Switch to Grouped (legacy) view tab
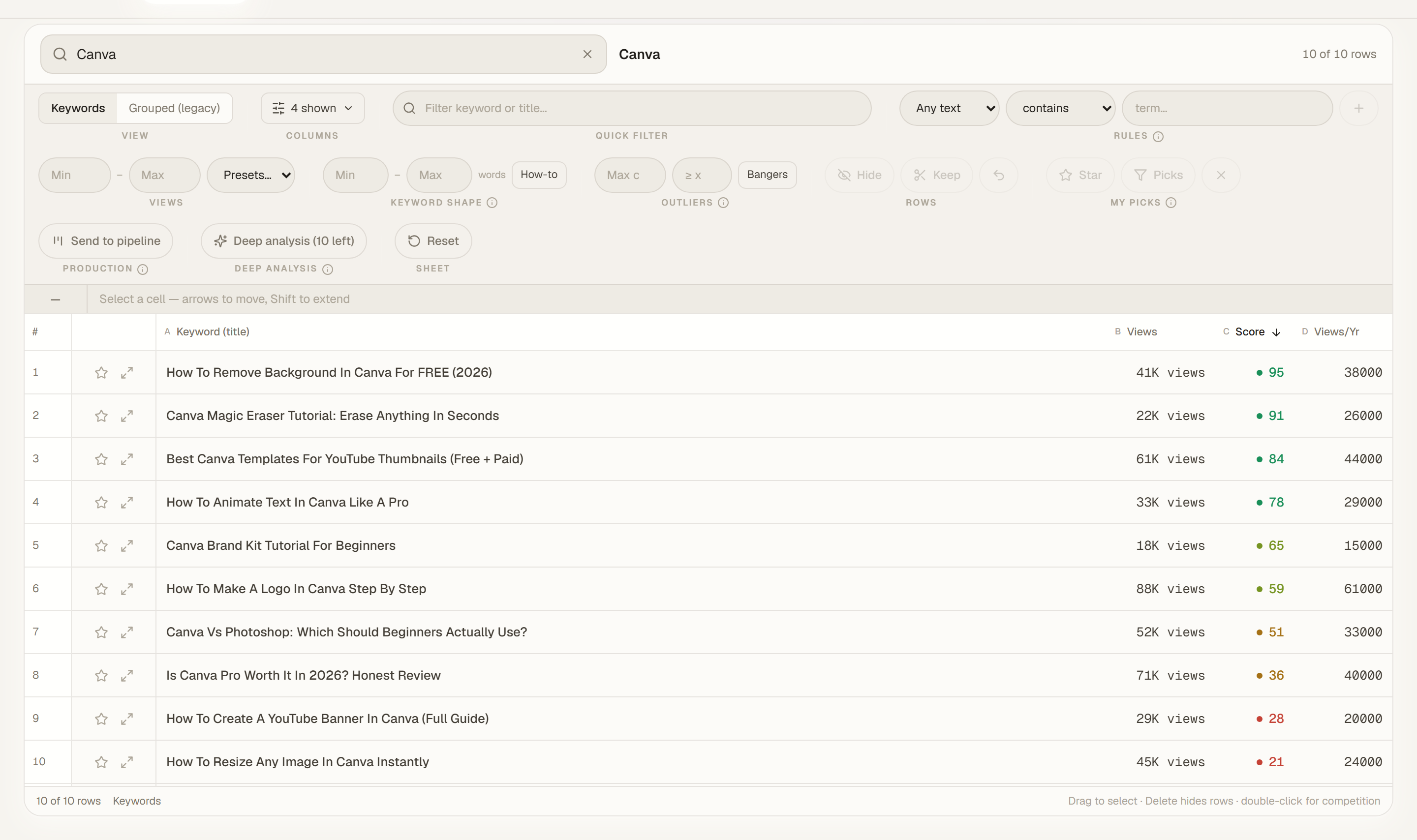The width and height of the screenshot is (1417, 840). (x=174, y=108)
